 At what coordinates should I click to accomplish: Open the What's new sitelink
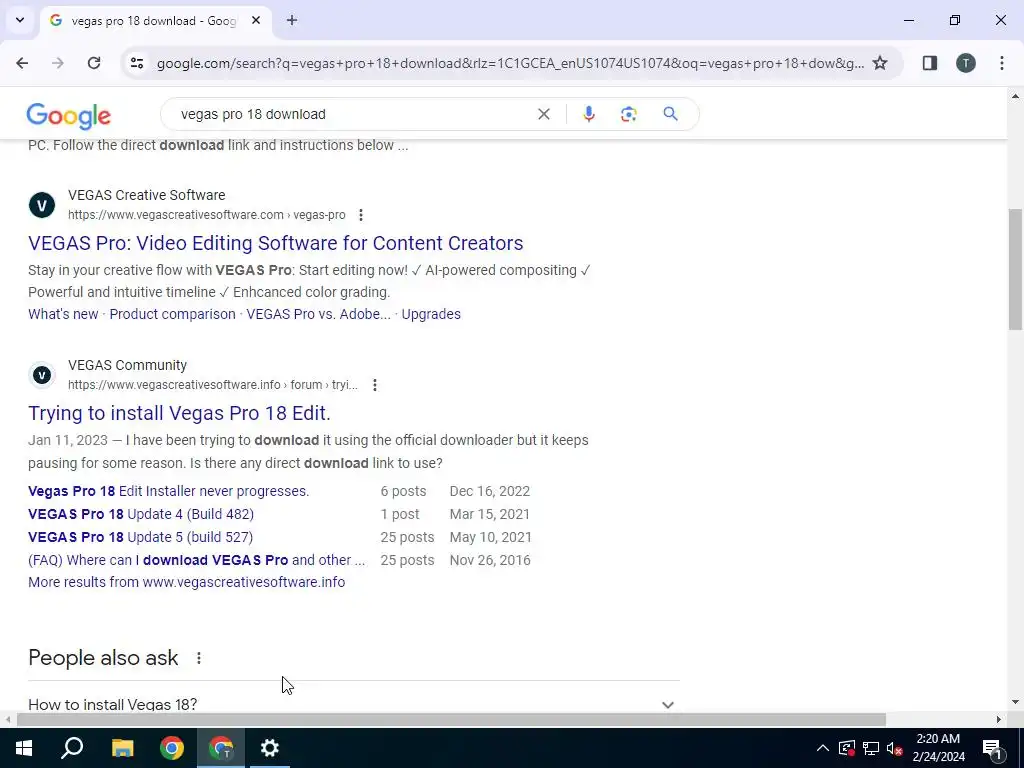[63, 314]
